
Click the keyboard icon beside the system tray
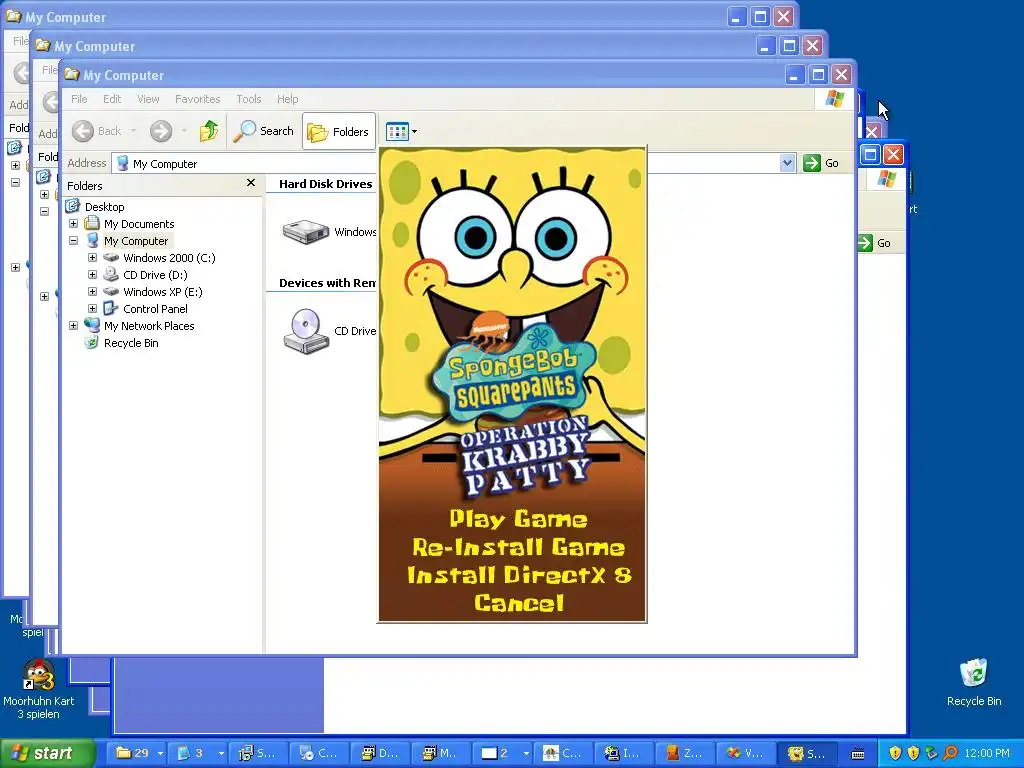pos(858,754)
